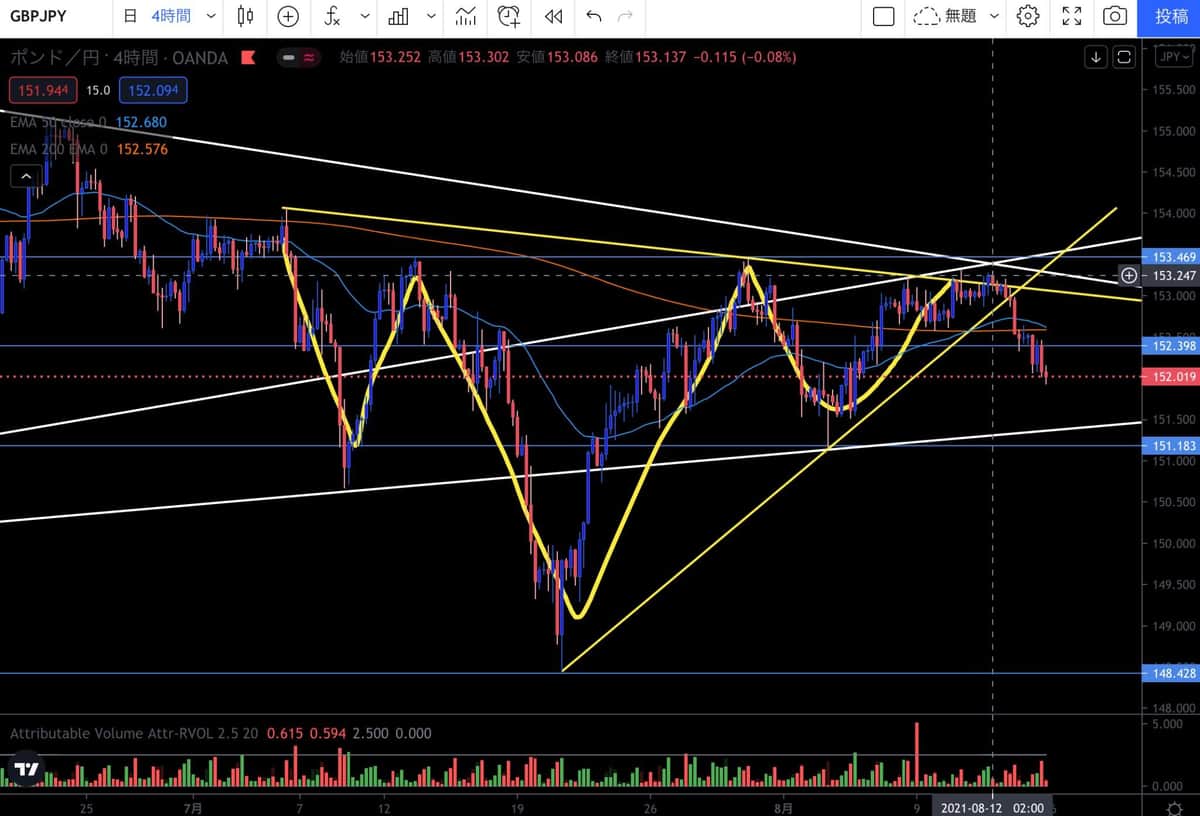1200x816 pixels.
Task: Toggle the select layout square checkbox
Action: (x=883, y=16)
